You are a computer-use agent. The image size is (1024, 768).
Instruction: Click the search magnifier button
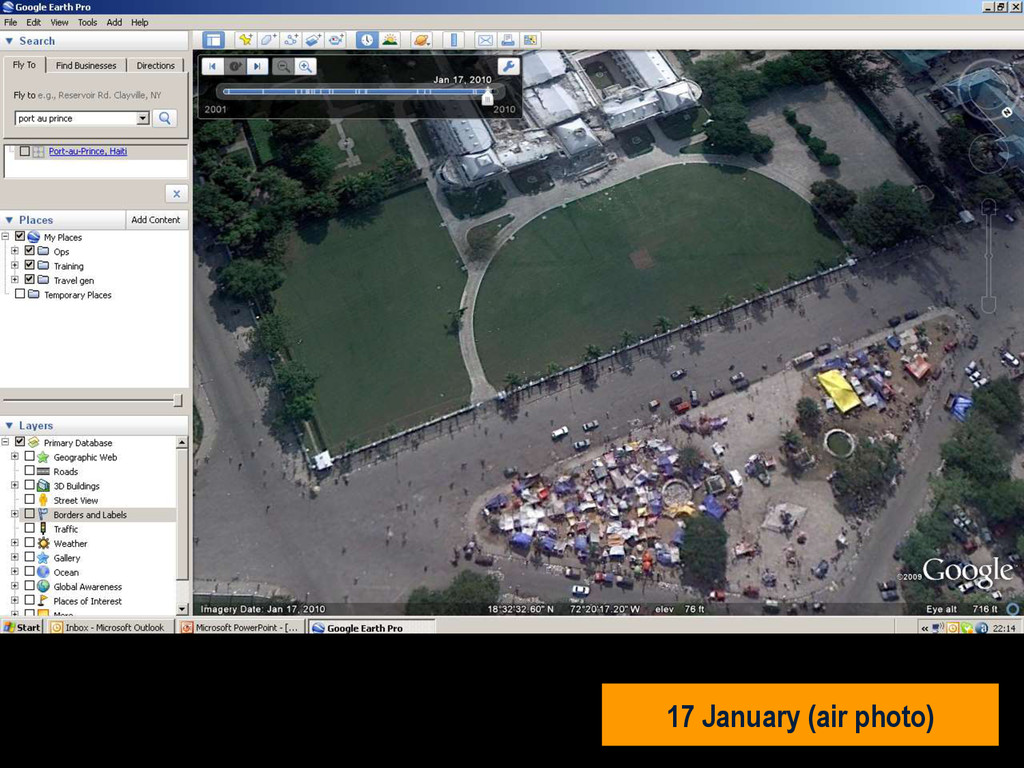coord(165,118)
